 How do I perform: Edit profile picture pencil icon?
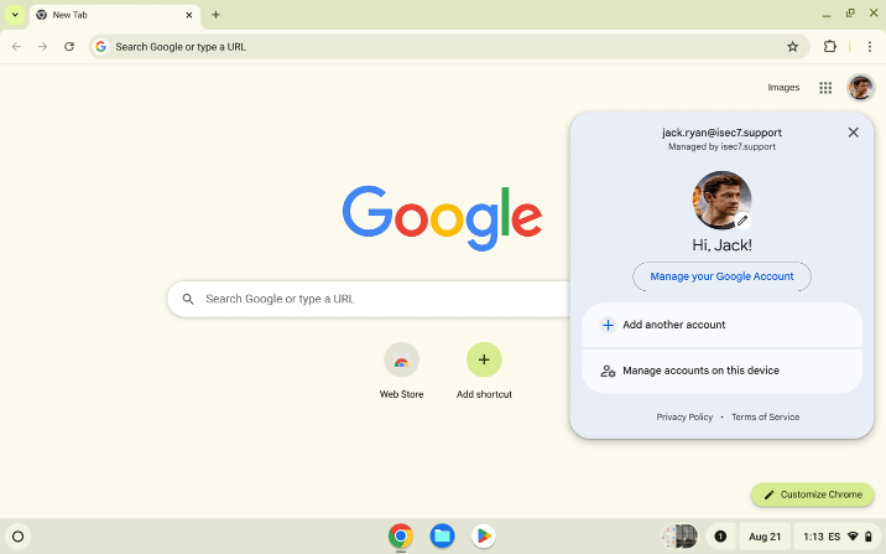coord(742,220)
